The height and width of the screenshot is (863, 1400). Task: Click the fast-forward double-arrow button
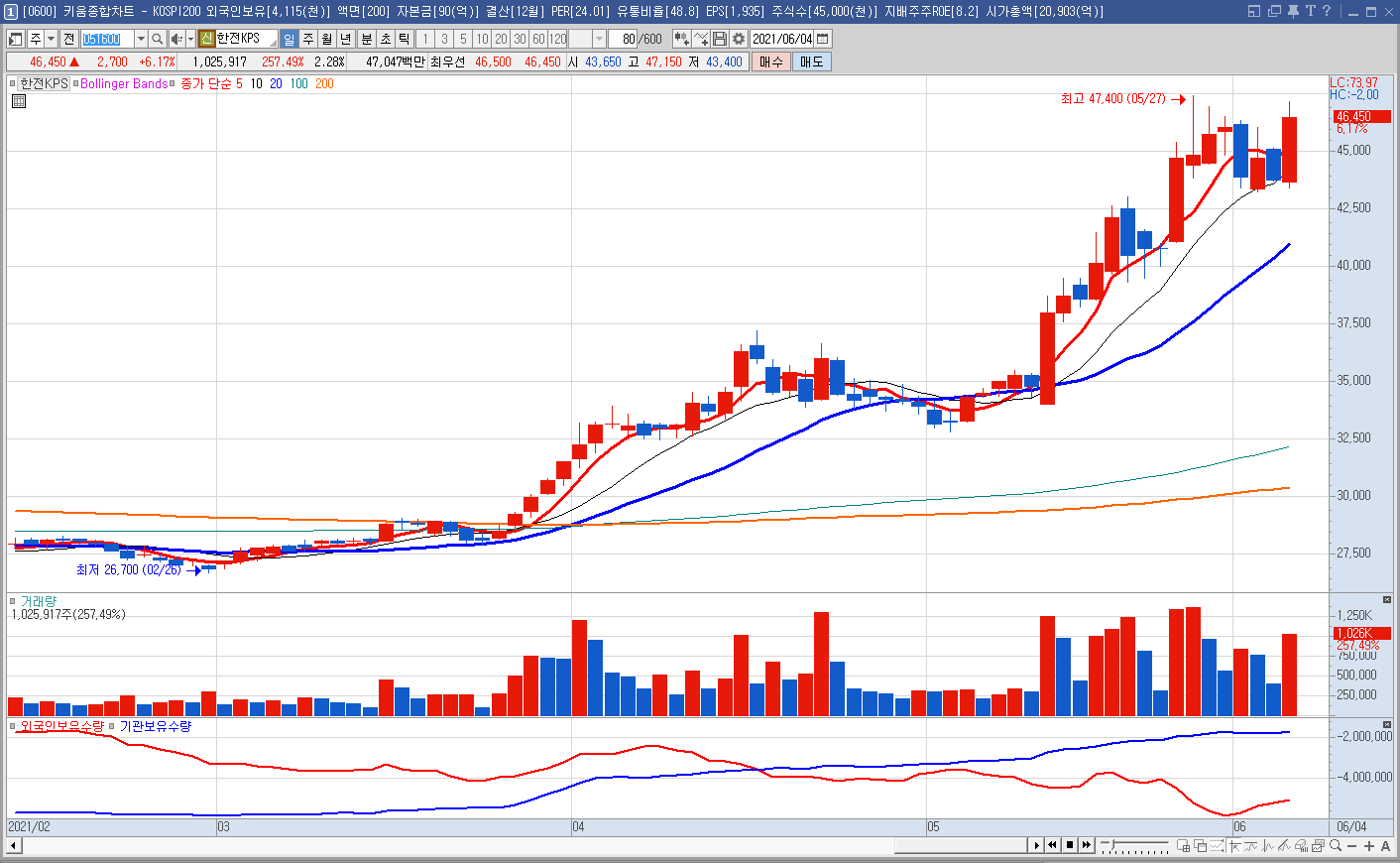pyautogui.click(x=1087, y=845)
